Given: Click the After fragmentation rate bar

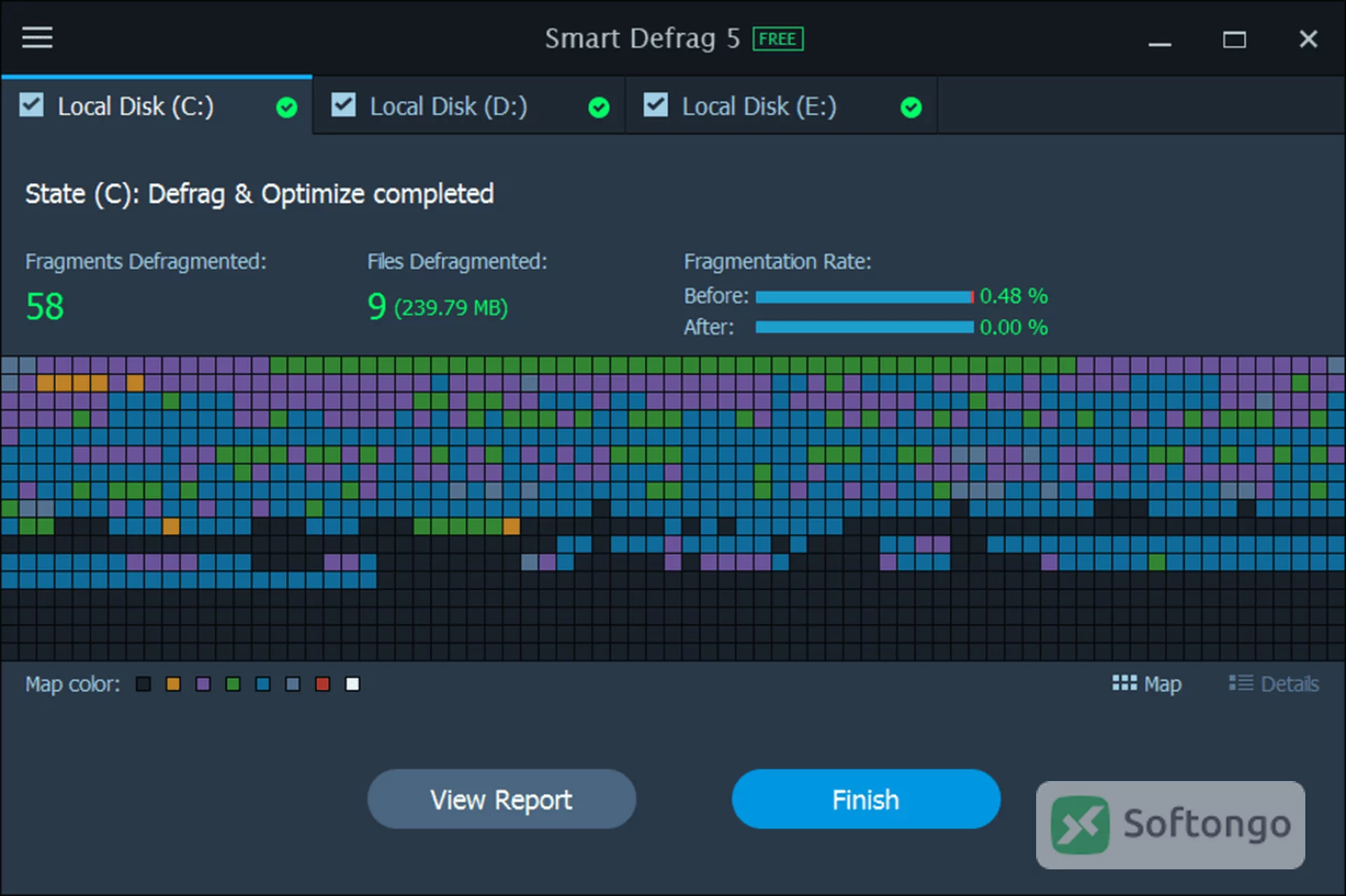Looking at the screenshot, I should [x=864, y=327].
